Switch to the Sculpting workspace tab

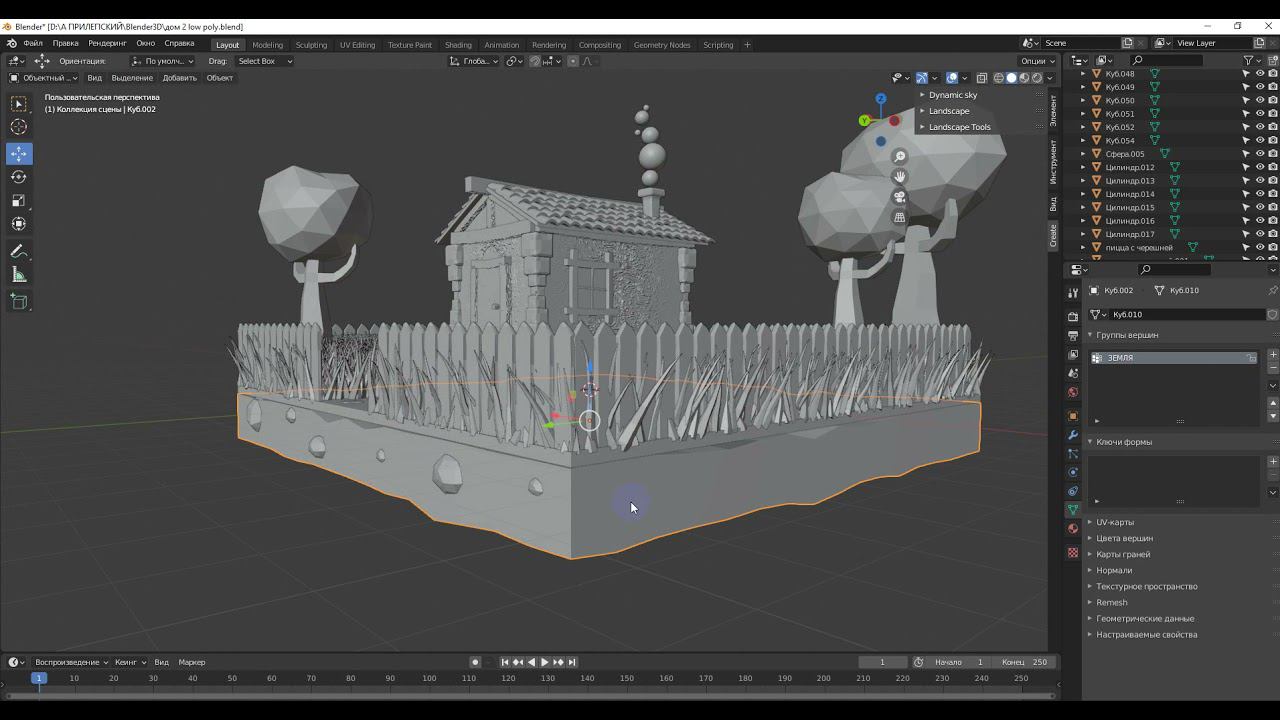(311, 45)
